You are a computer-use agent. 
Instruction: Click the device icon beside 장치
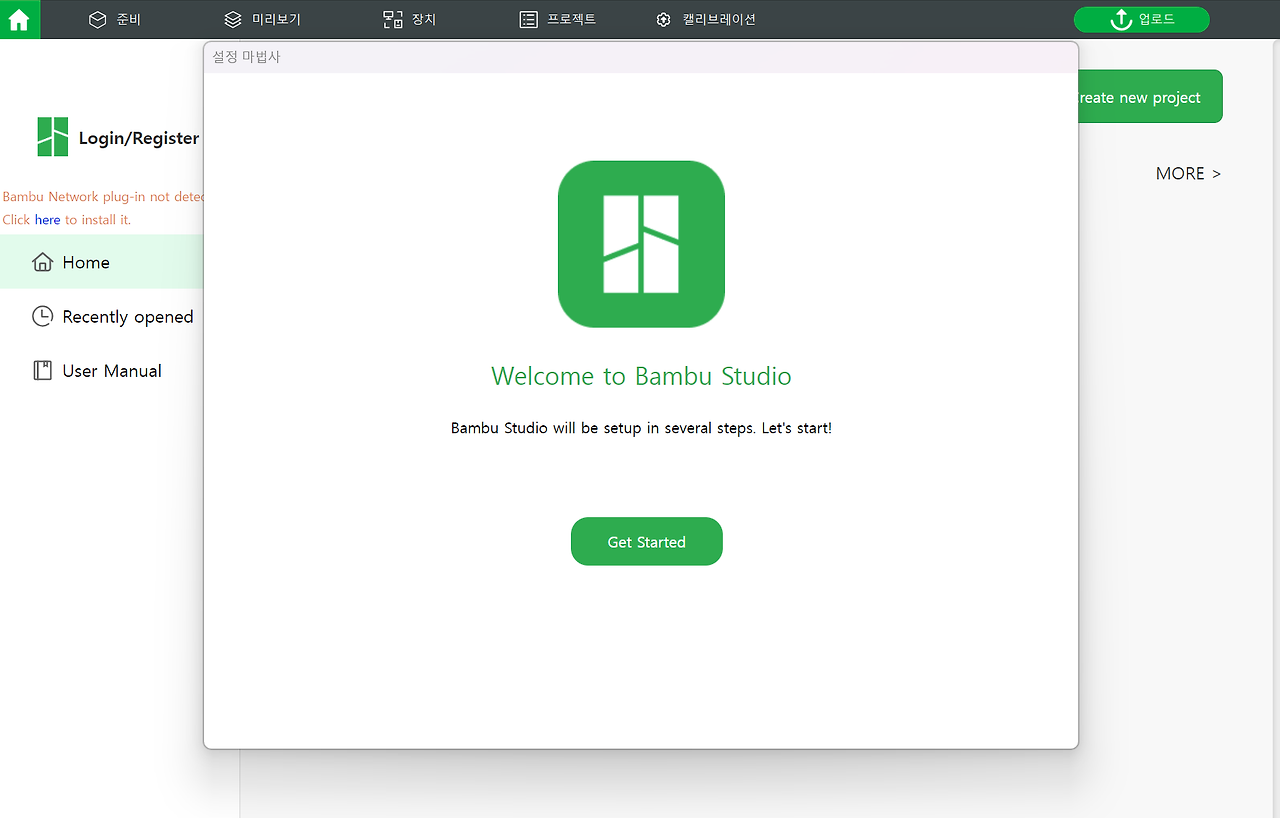click(393, 19)
